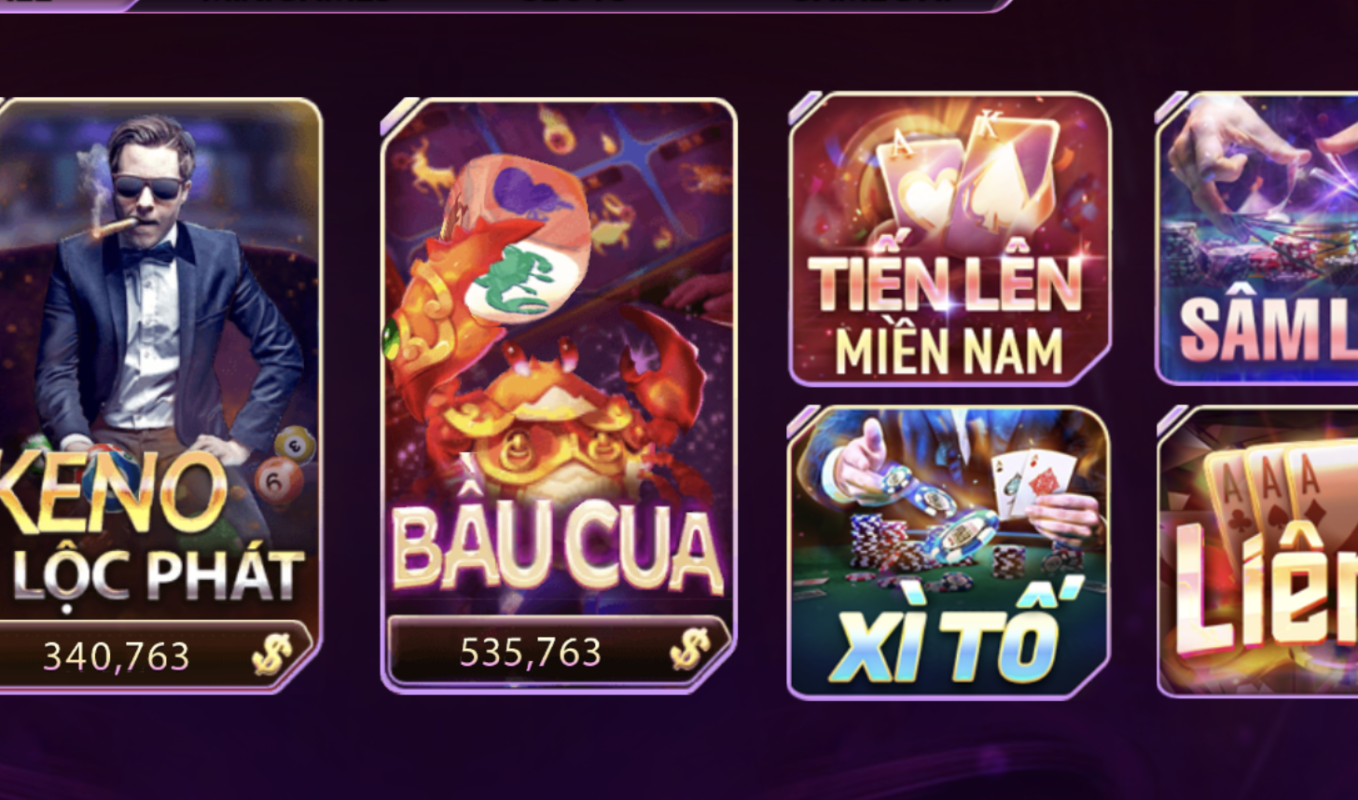Click the gold dollar icon beside 340,763
1358x800 pixels.
(x=271, y=654)
